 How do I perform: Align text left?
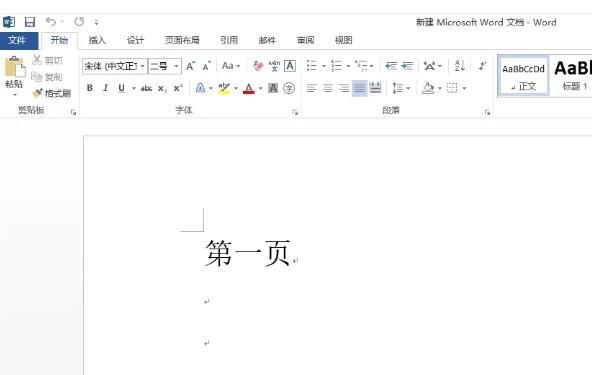click(x=311, y=88)
